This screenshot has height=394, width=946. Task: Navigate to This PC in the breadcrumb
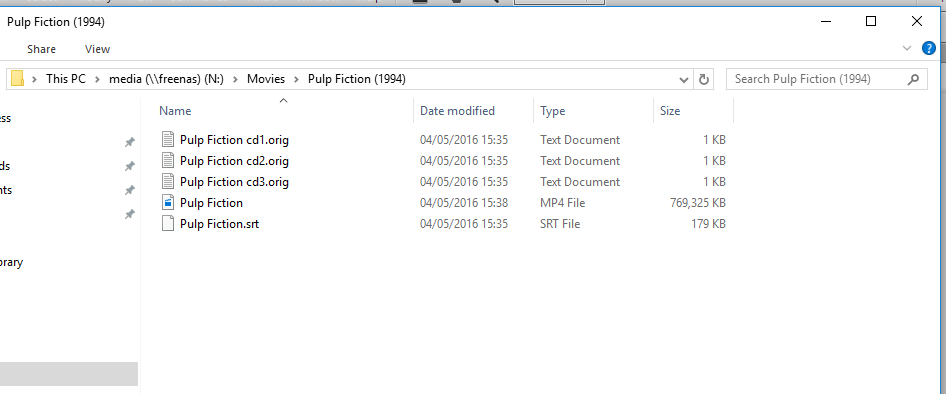point(66,79)
